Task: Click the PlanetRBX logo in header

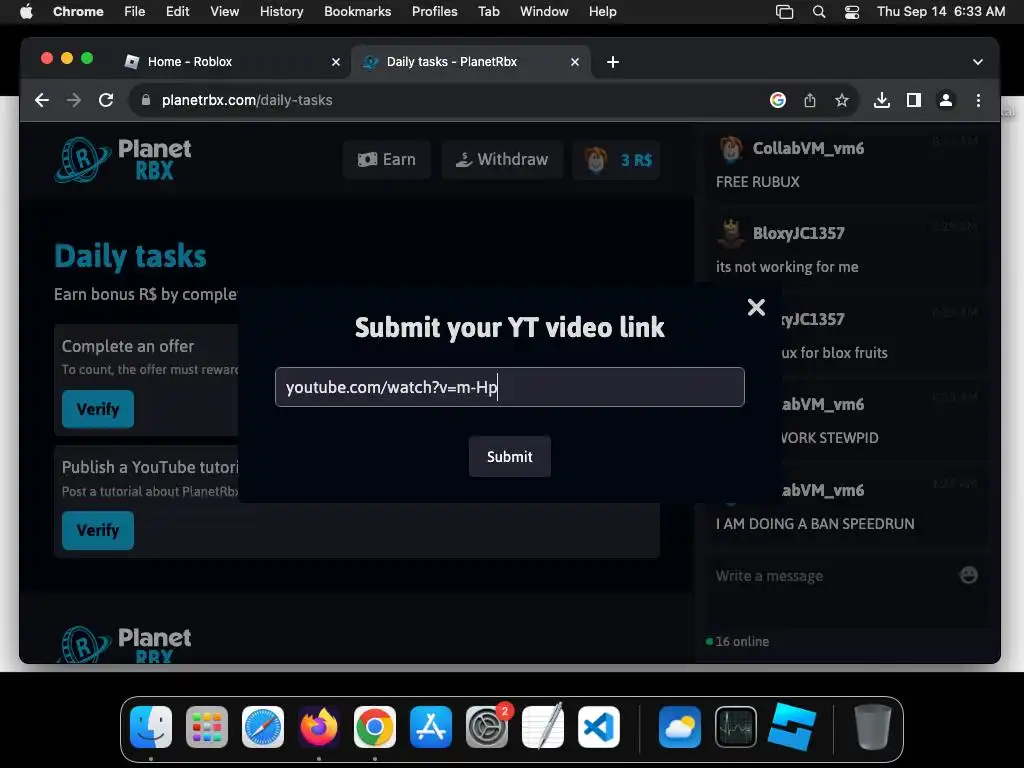Action: pos(123,159)
